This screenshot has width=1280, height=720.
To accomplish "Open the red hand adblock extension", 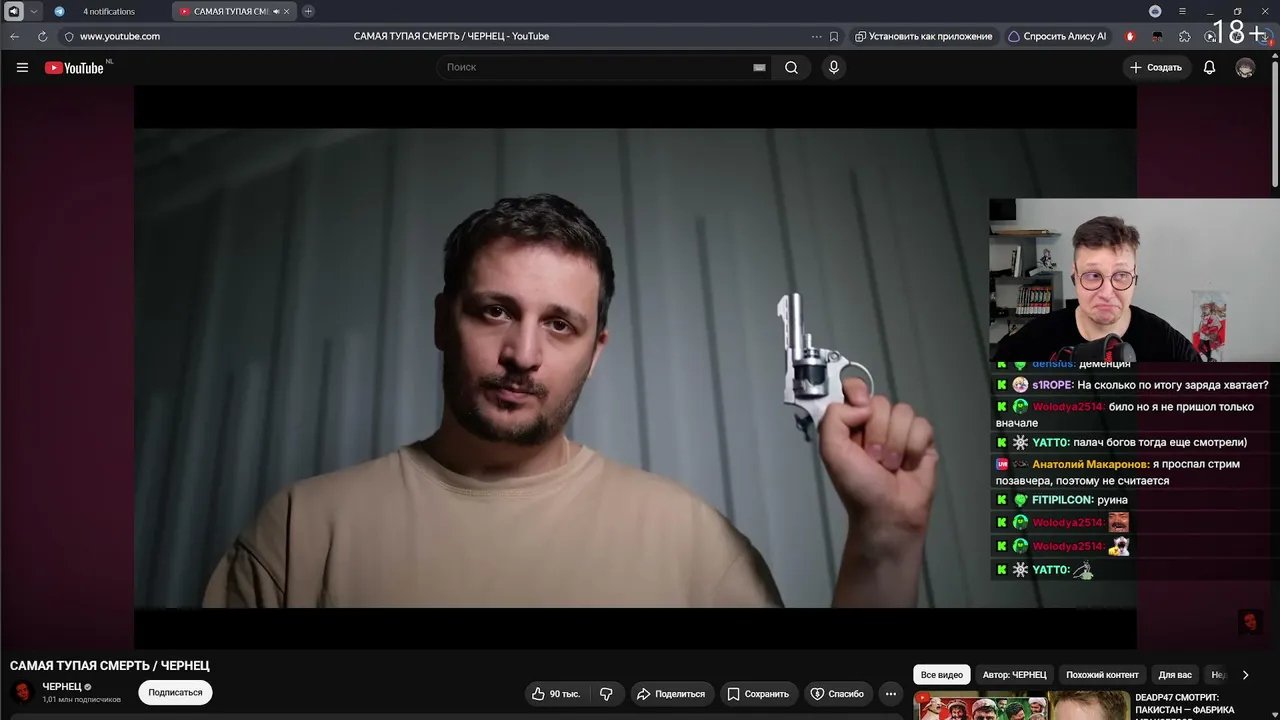I will pos(1130,36).
